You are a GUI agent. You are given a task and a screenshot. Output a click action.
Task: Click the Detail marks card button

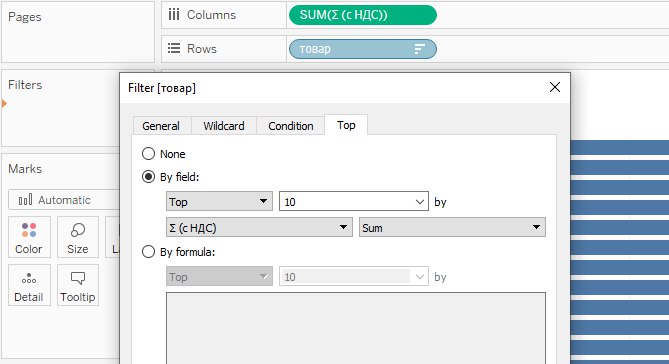(29, 285)
